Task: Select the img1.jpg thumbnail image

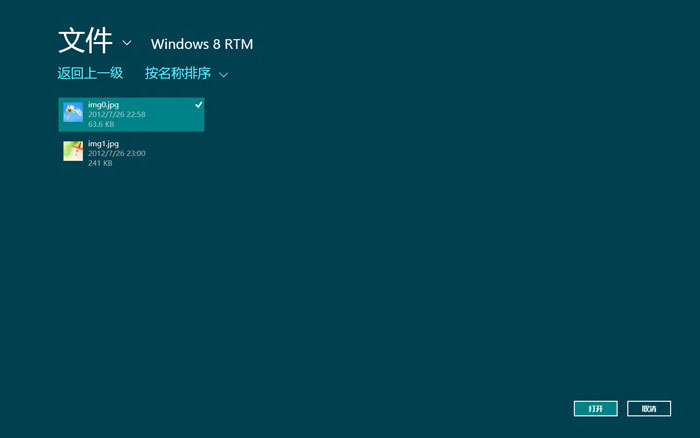Action: (x=73, y=151)
